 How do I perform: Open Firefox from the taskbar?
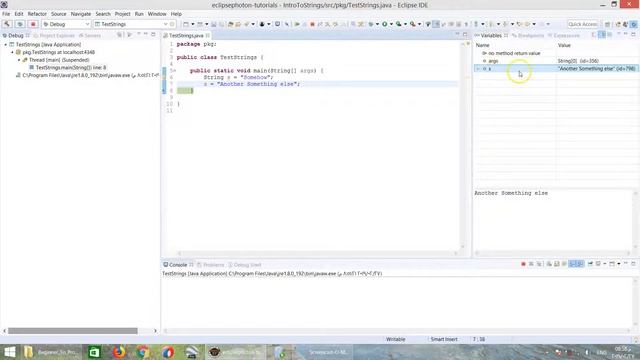point(119,352)
